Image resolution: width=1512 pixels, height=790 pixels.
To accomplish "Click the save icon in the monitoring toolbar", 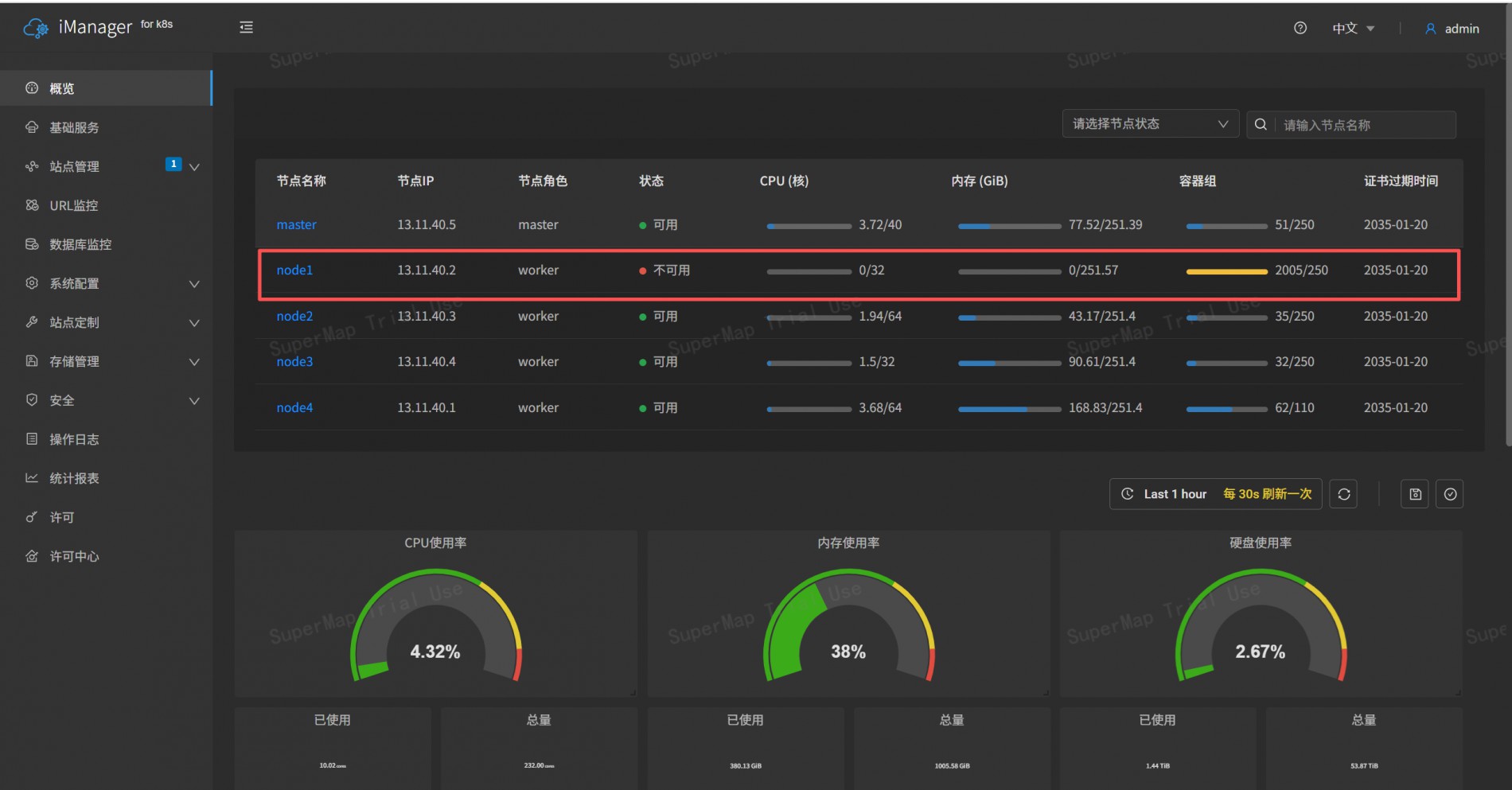I will [1415, 494].
